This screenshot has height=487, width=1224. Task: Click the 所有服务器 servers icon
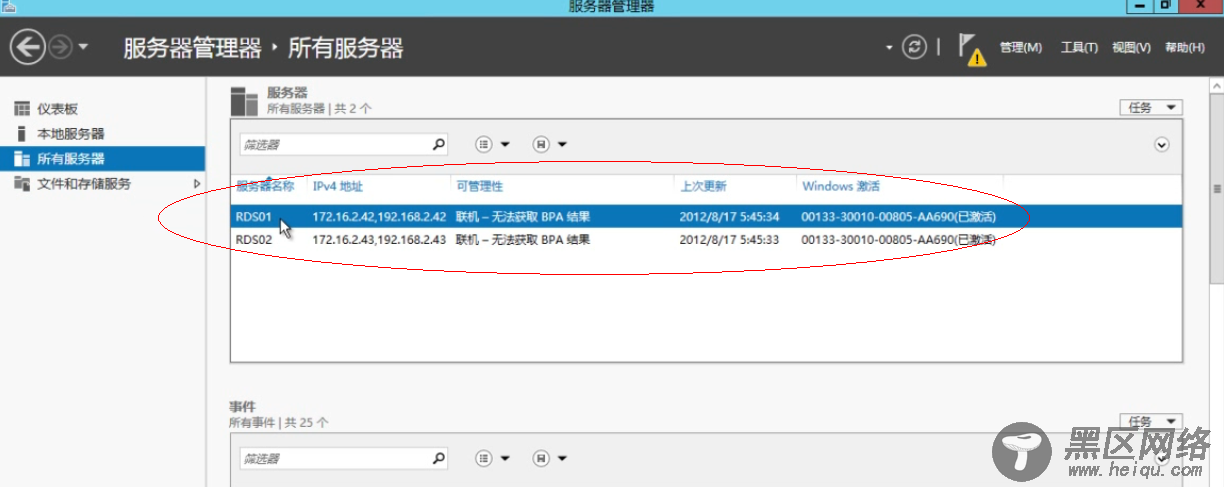tap(20, 159)
